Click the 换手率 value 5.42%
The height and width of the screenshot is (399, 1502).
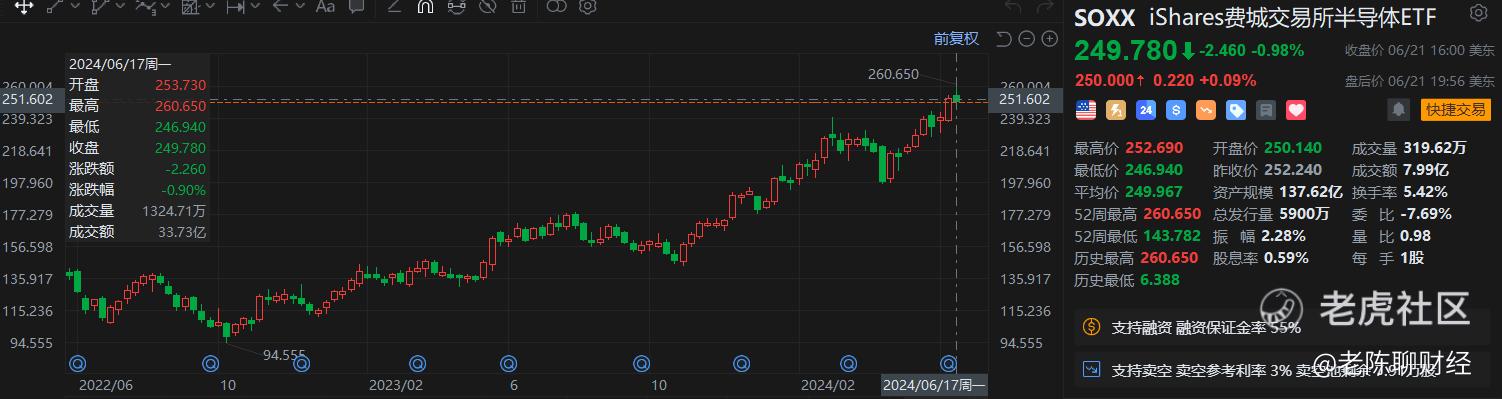1424,192
